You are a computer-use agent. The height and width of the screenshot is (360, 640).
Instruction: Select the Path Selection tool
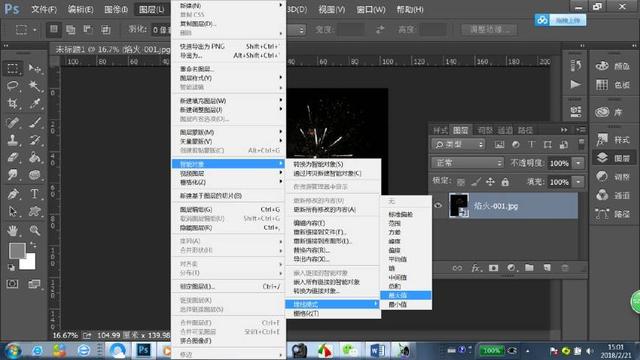pos(13,211)
